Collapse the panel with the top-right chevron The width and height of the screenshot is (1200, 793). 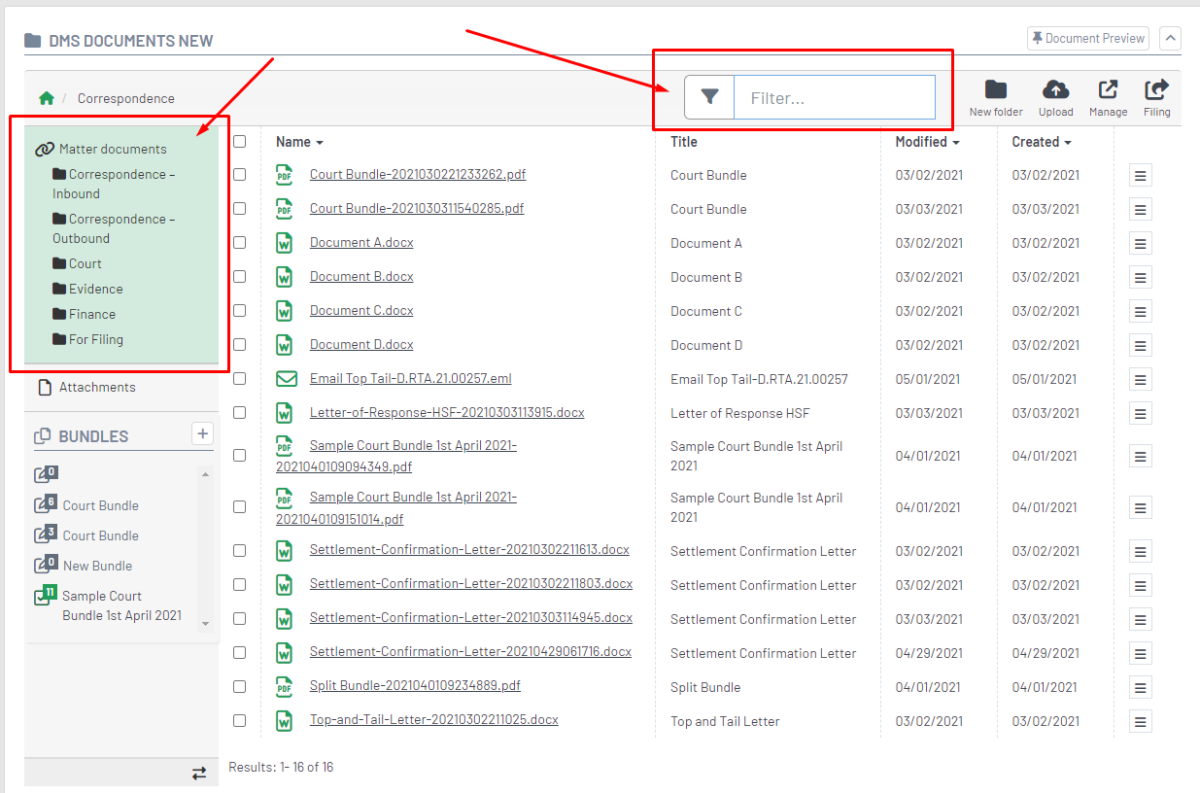1170,37
